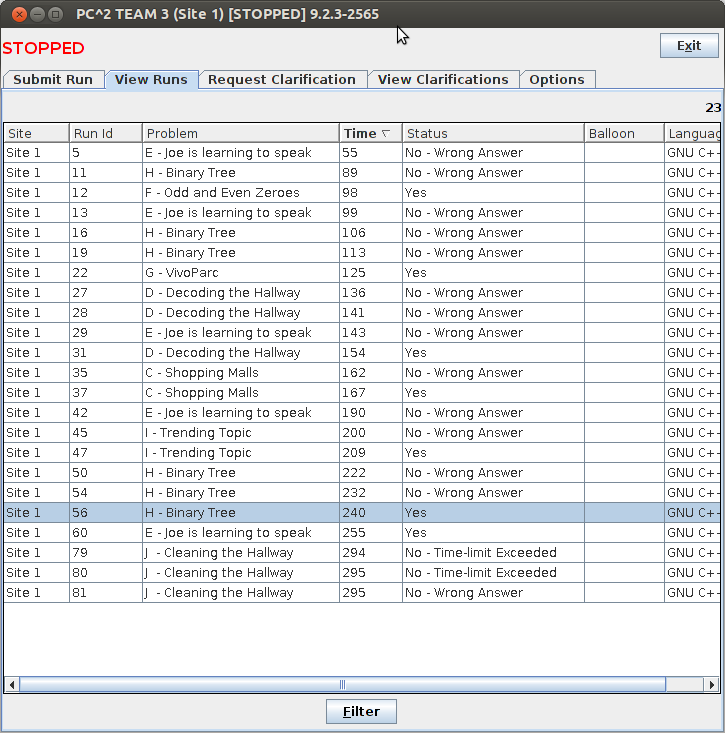Sort runs by the Time column header
Screen dimensions: 725x733
coord(369,133)
